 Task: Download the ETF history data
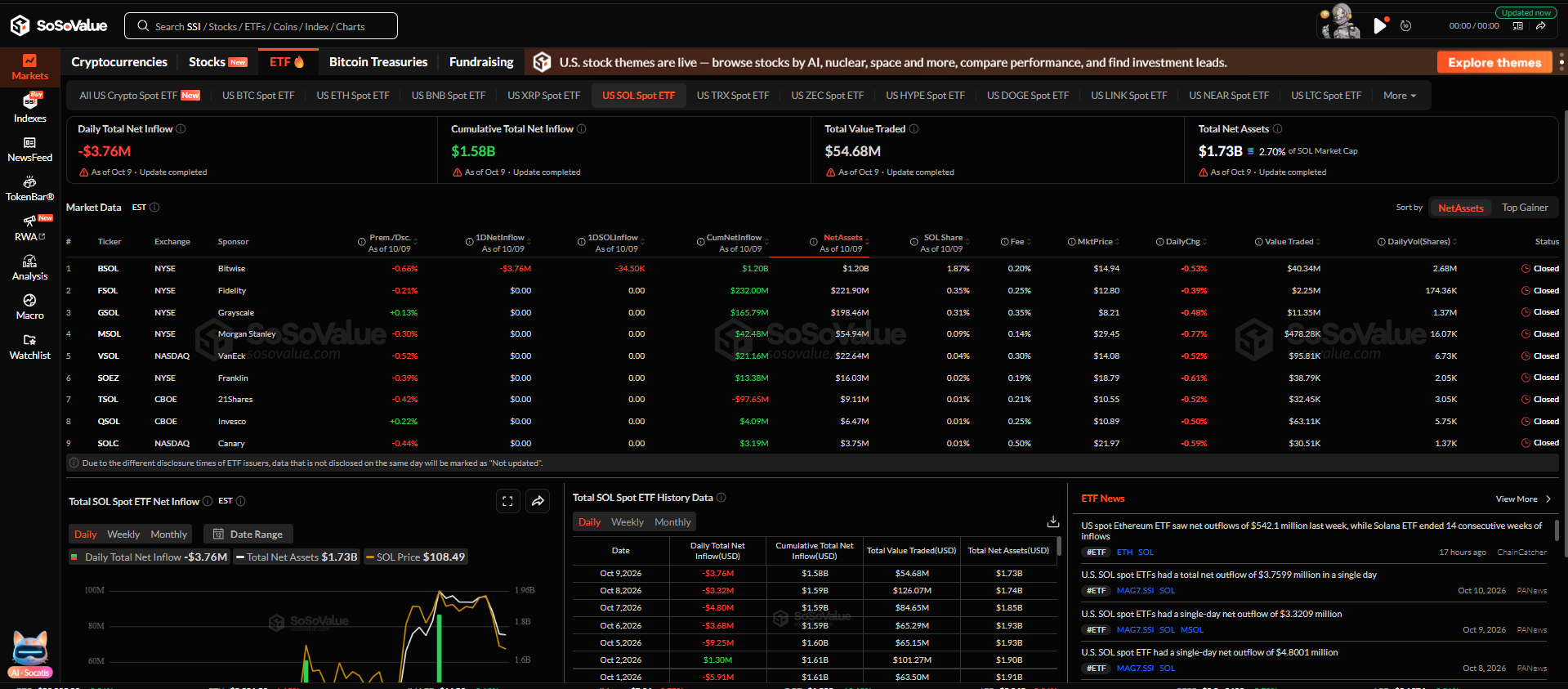1053,521
